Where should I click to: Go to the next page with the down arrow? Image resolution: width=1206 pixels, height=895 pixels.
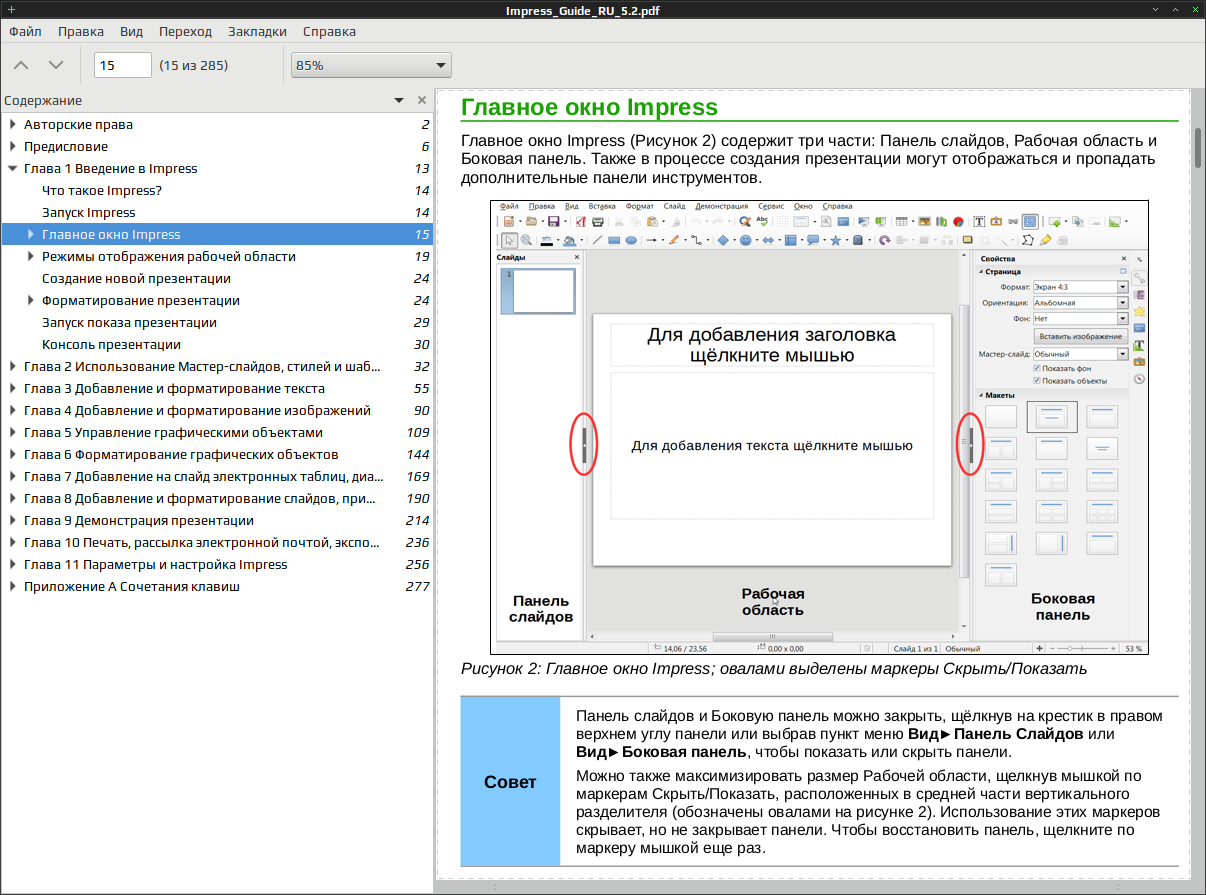click(56, 65)
